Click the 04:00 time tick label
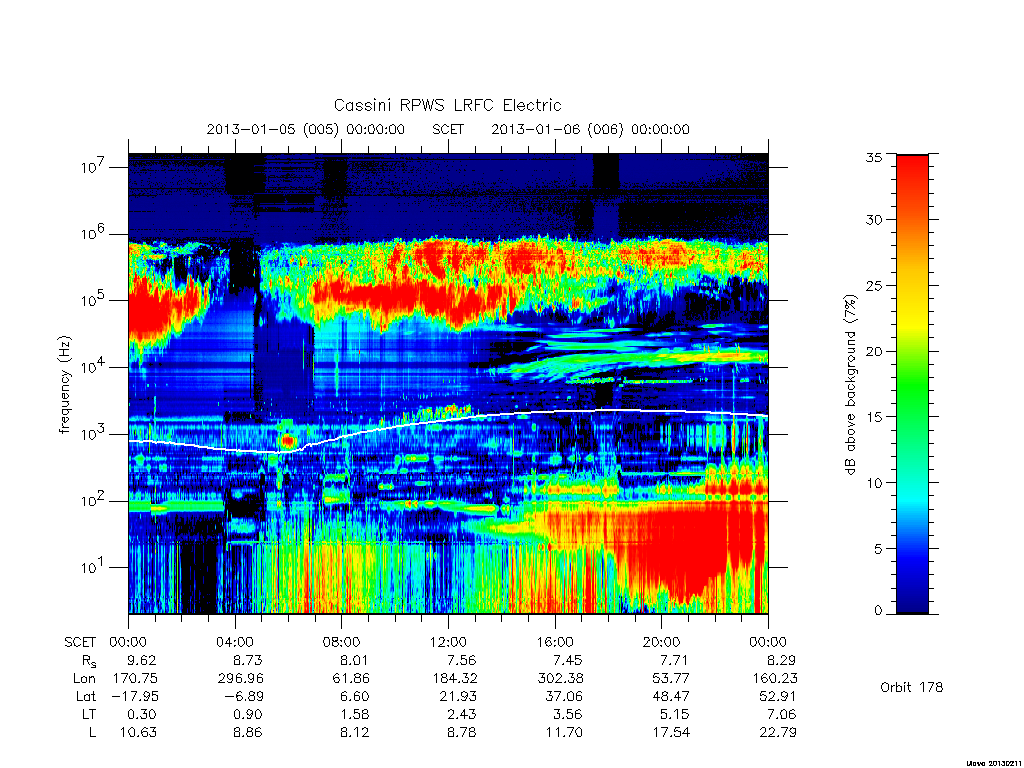 (x=235, y=642)
